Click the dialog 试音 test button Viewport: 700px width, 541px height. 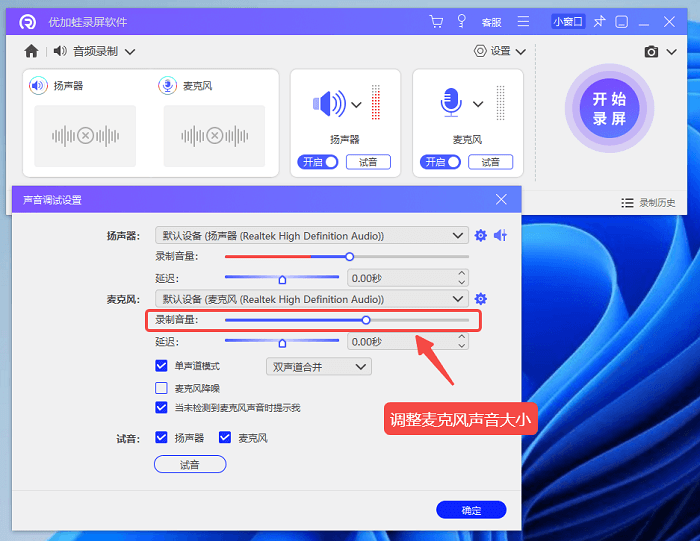pyautogui.click(x=190, y=465)
